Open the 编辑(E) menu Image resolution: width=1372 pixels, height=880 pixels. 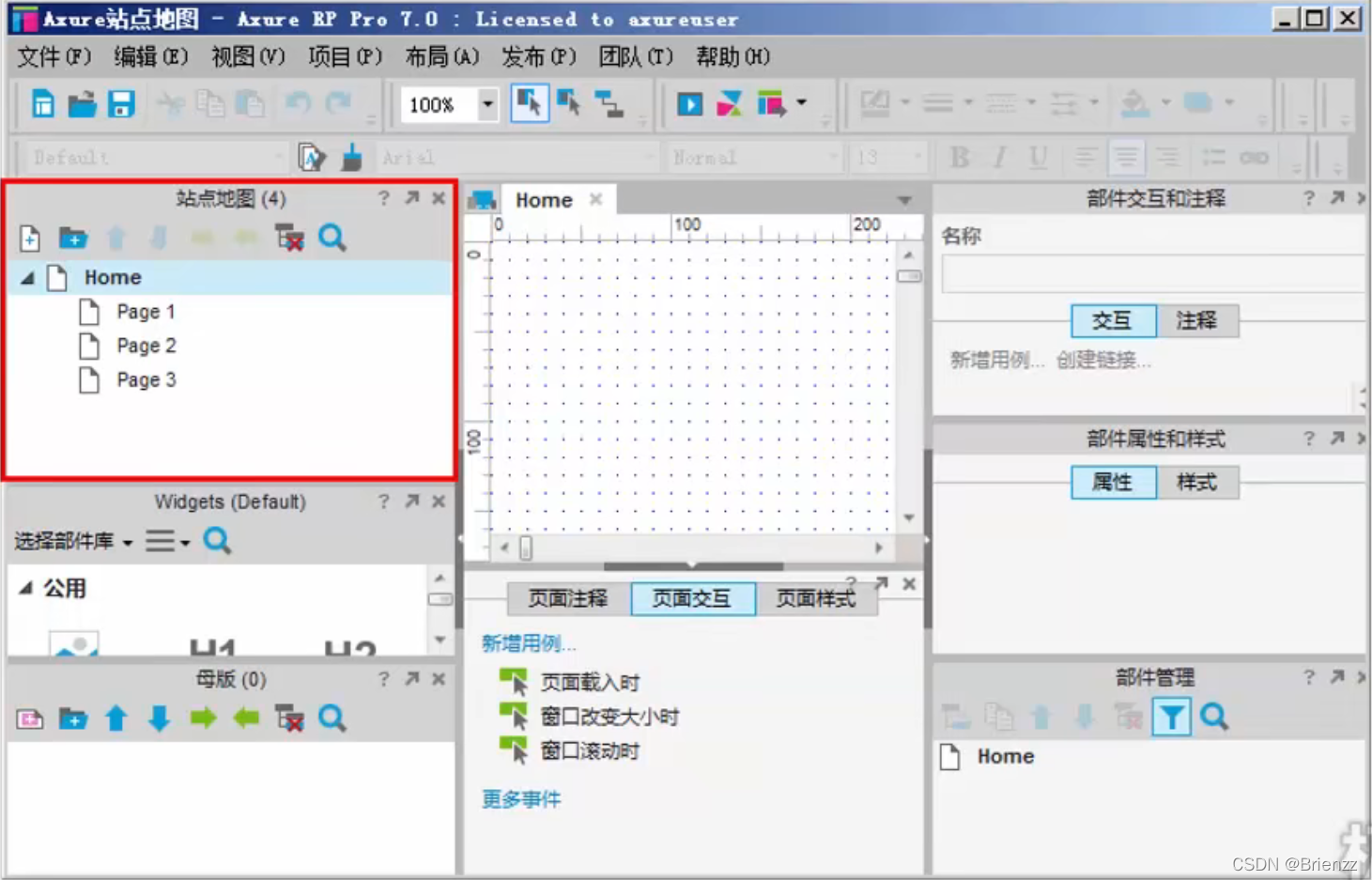pos(150,56)
